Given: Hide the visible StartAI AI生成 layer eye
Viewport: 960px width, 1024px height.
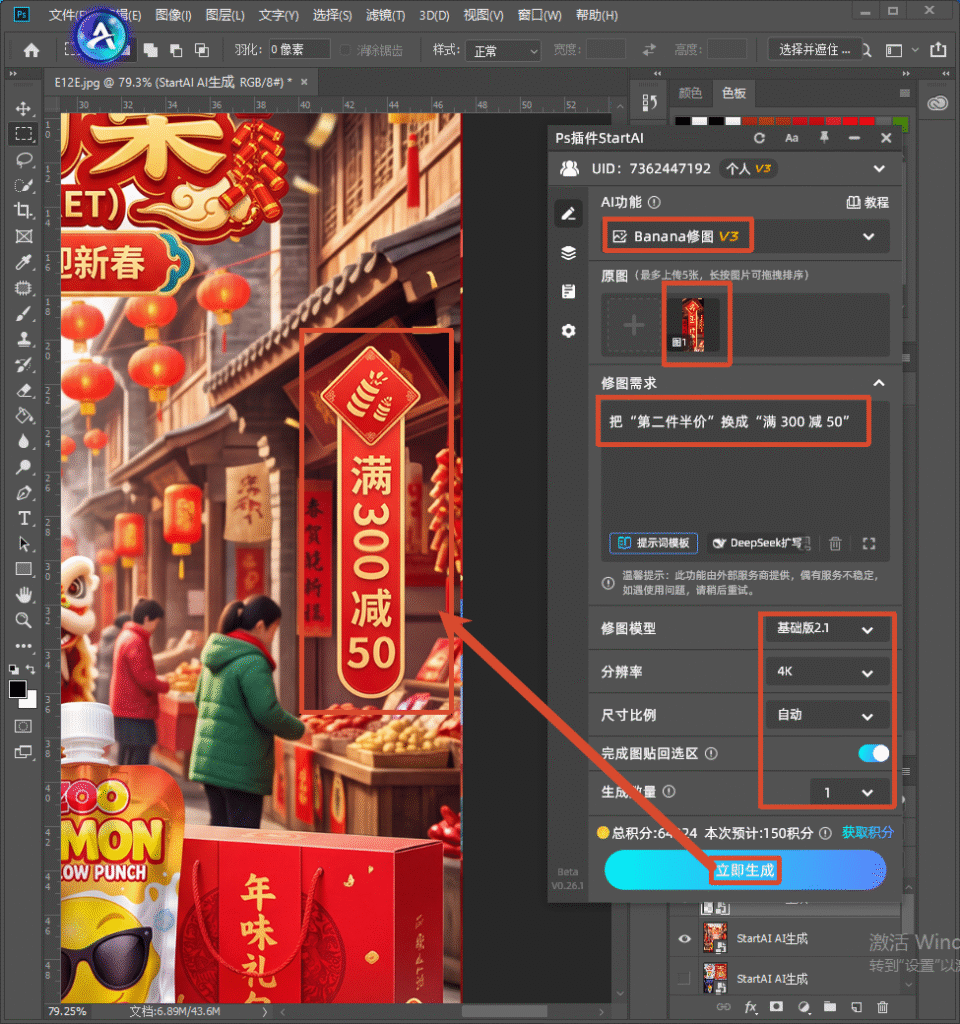Looking at the screenshot, I should click(684, 938).
